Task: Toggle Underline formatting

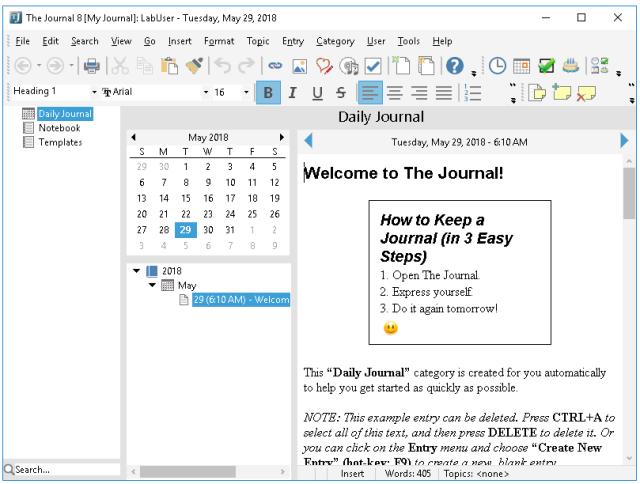Action: coord(317,93)
